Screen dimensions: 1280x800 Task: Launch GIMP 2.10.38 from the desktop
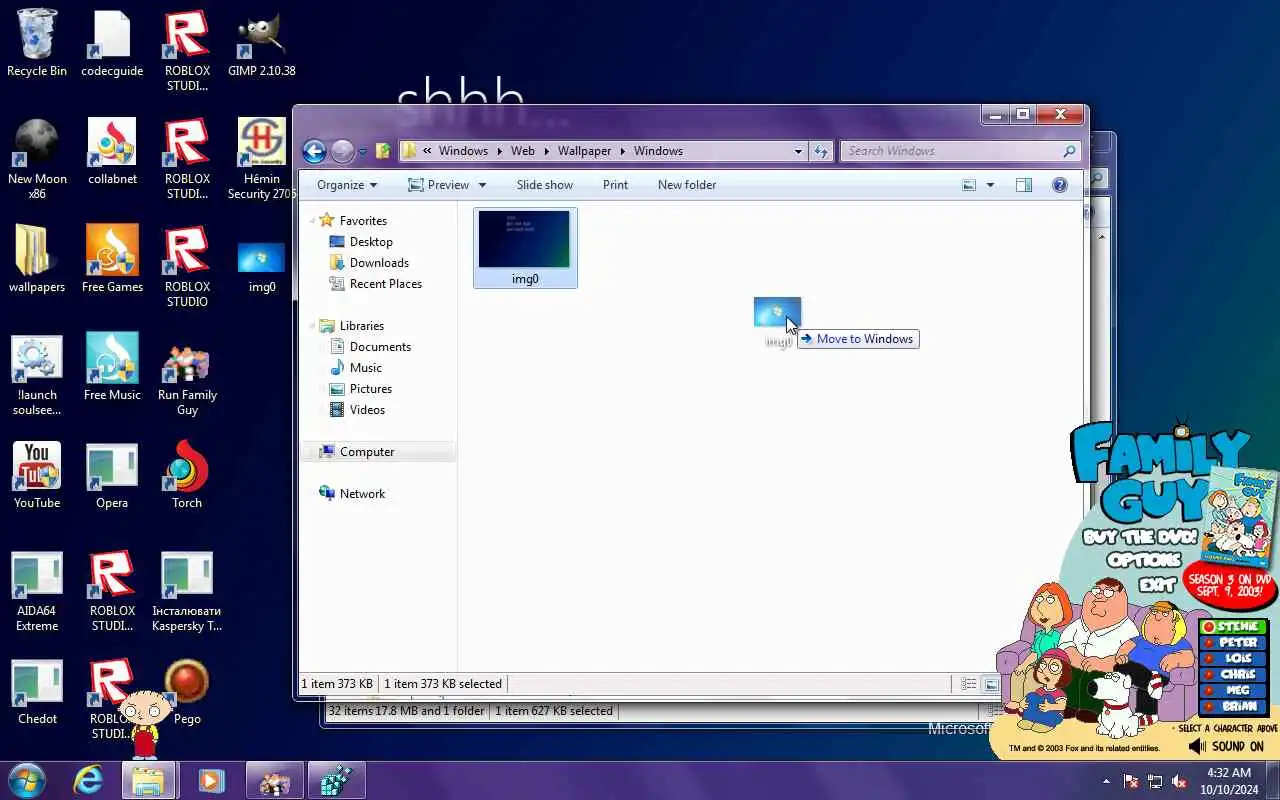pos(261,44)
